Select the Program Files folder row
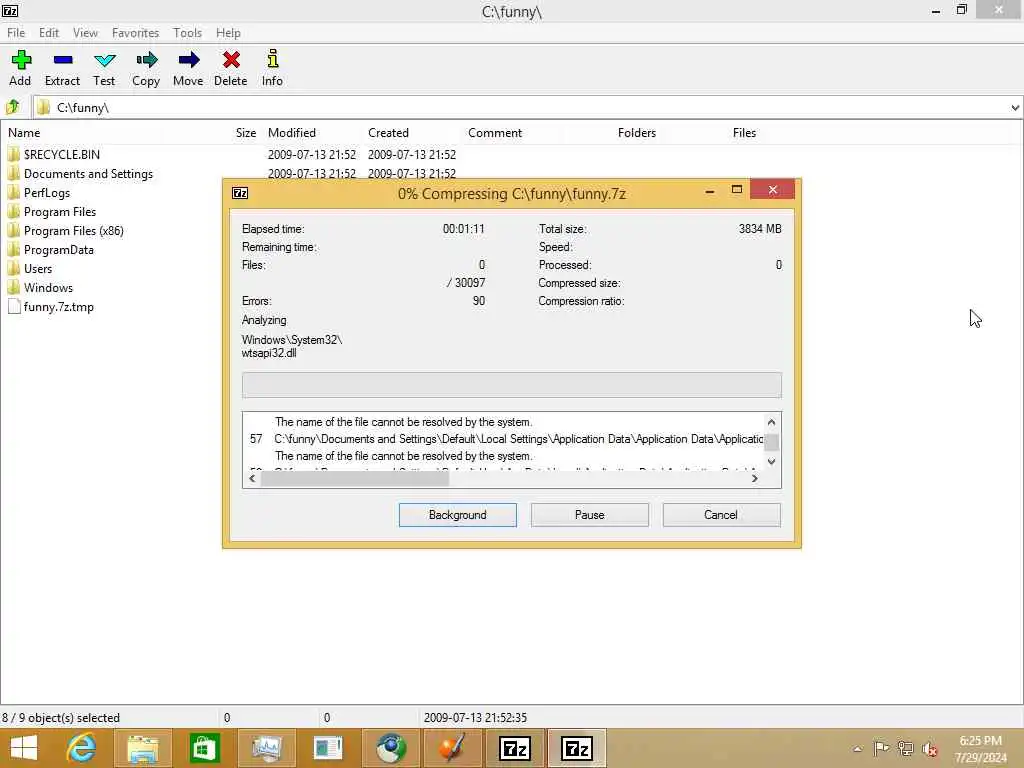 tap(60, 212)
